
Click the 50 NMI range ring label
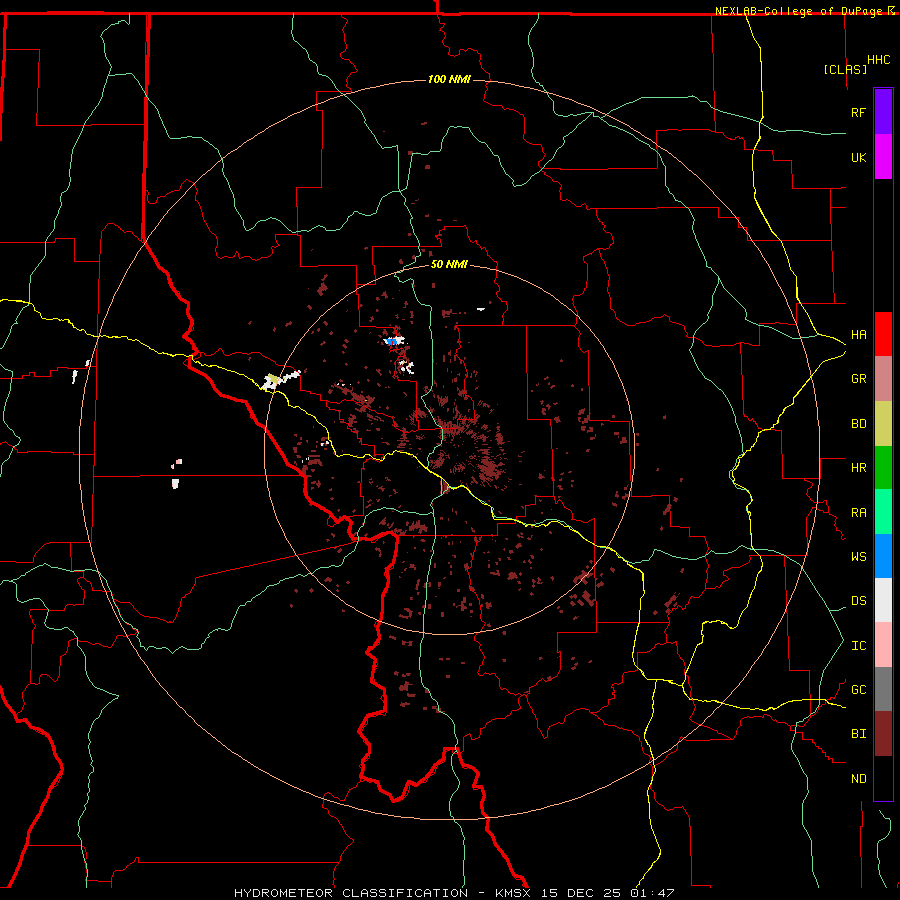coord(449,264)
